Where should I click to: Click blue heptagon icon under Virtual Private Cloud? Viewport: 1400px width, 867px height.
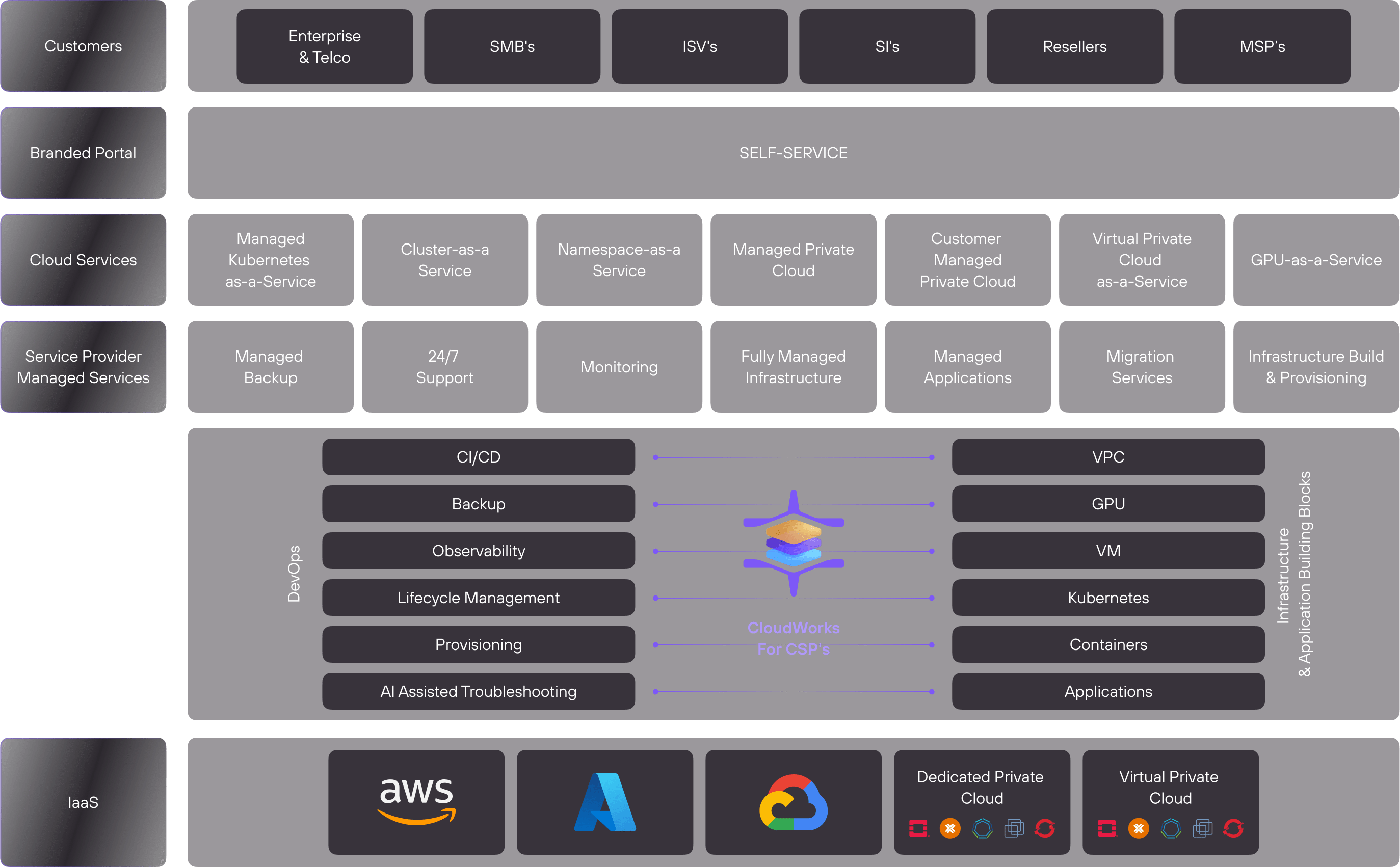coord(1171,829)
